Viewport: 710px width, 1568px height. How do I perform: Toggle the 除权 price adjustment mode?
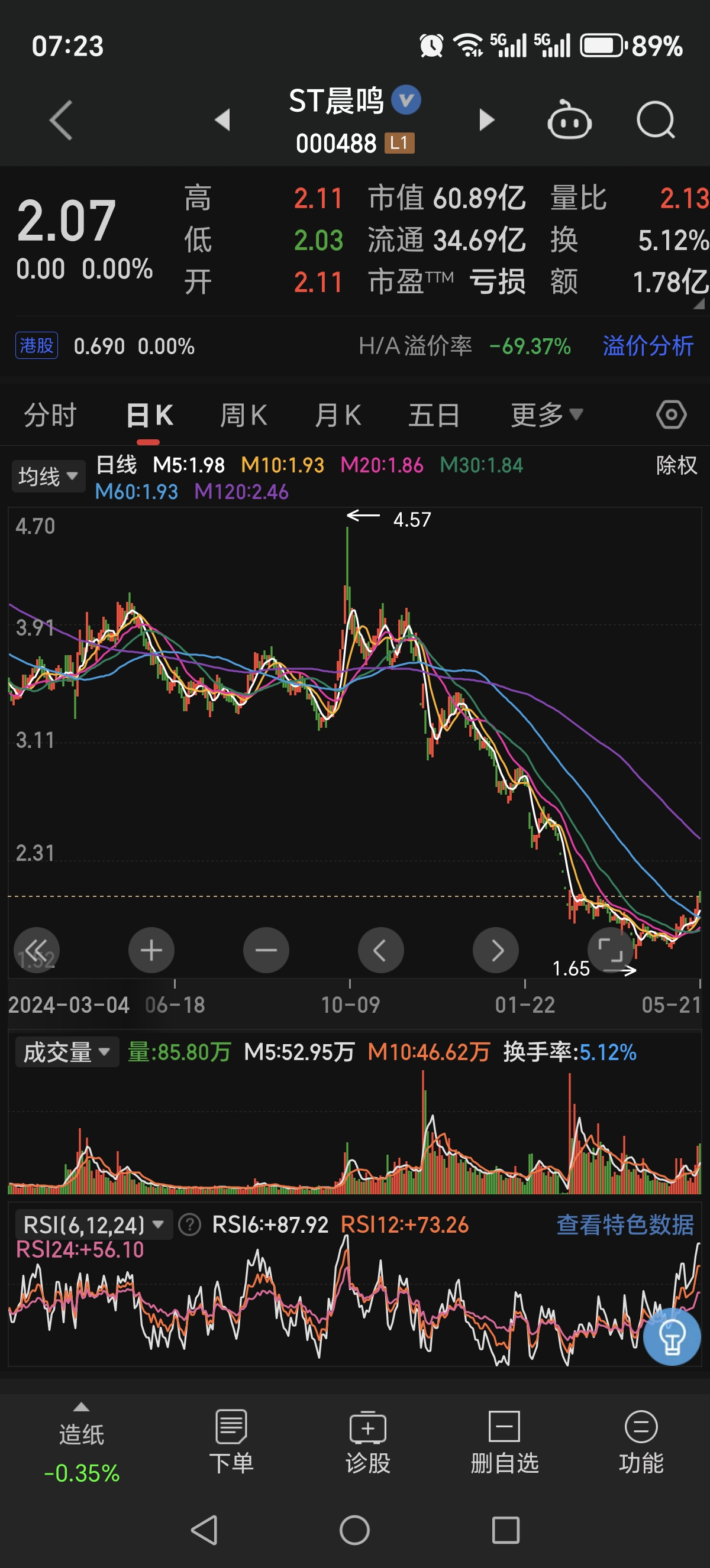[x=676, y=465]
